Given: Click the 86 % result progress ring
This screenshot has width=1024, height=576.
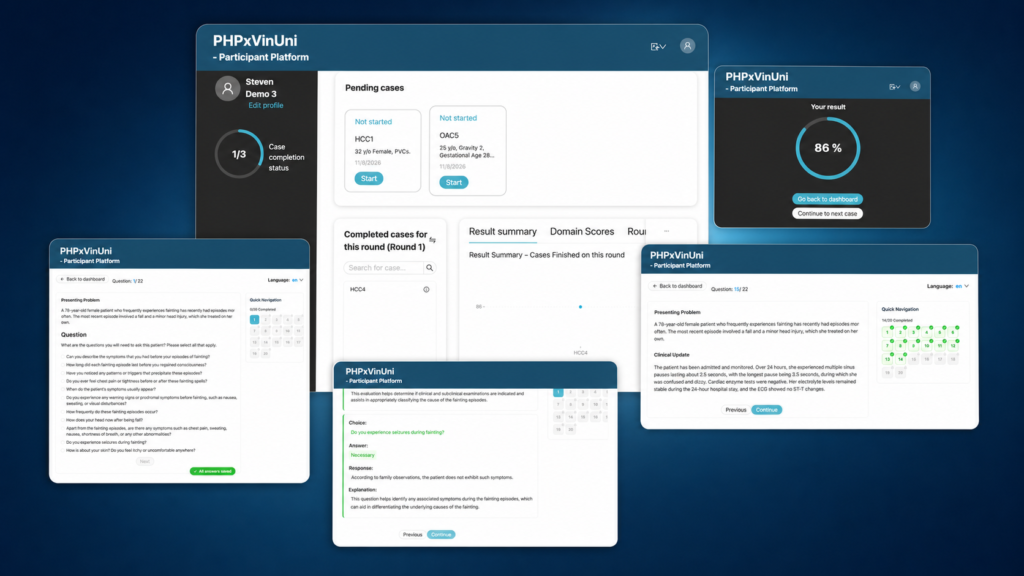Looking at the screenshot, I should coord(827,148).
